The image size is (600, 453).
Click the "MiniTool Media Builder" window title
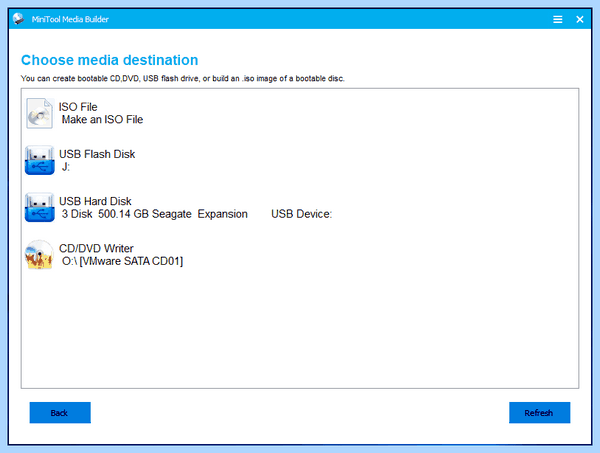tap(70, 19)
